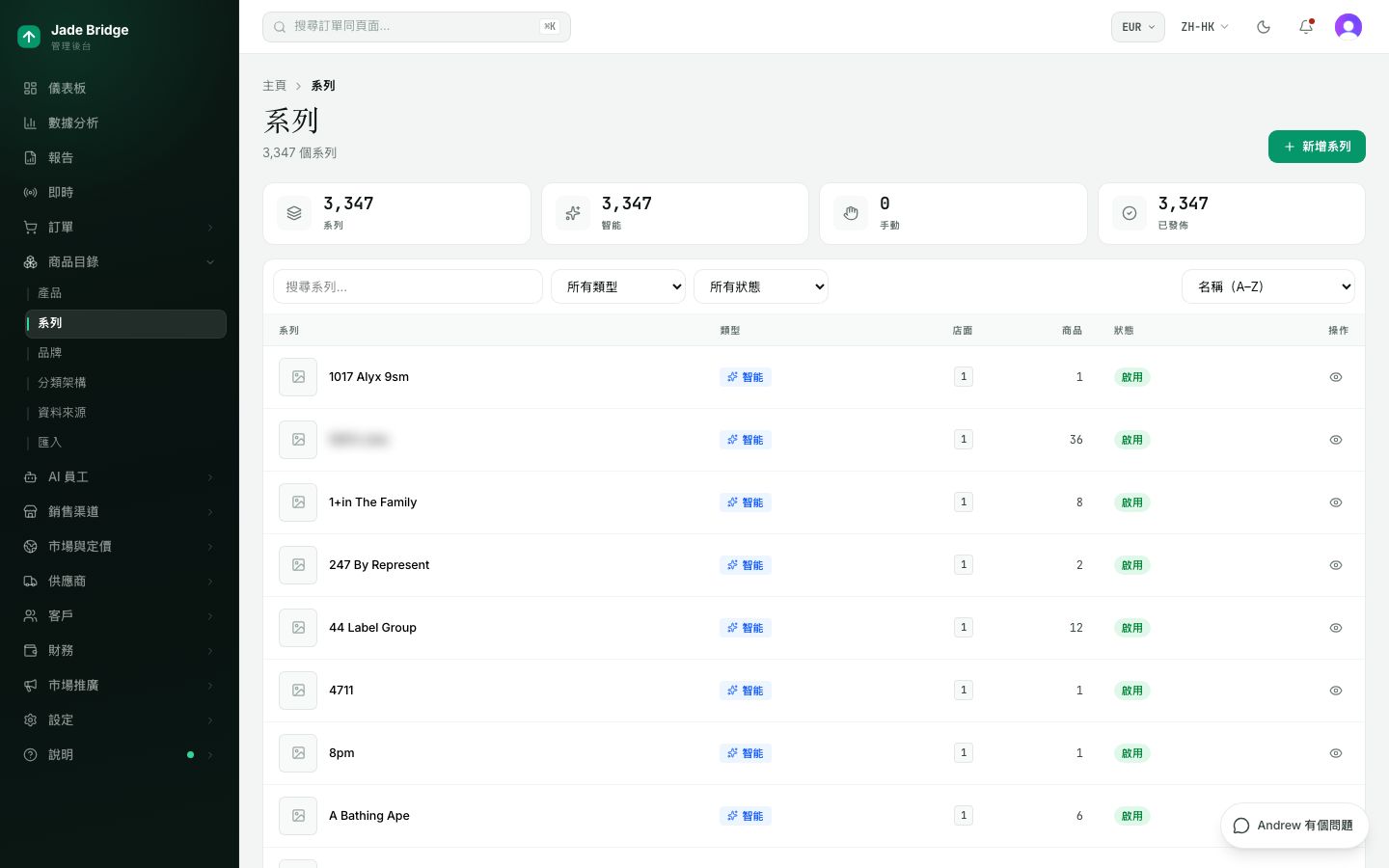Open the 名稱 (A–Z) sort dropdown
The image size is (1389, 868).
pos(1268,286)
